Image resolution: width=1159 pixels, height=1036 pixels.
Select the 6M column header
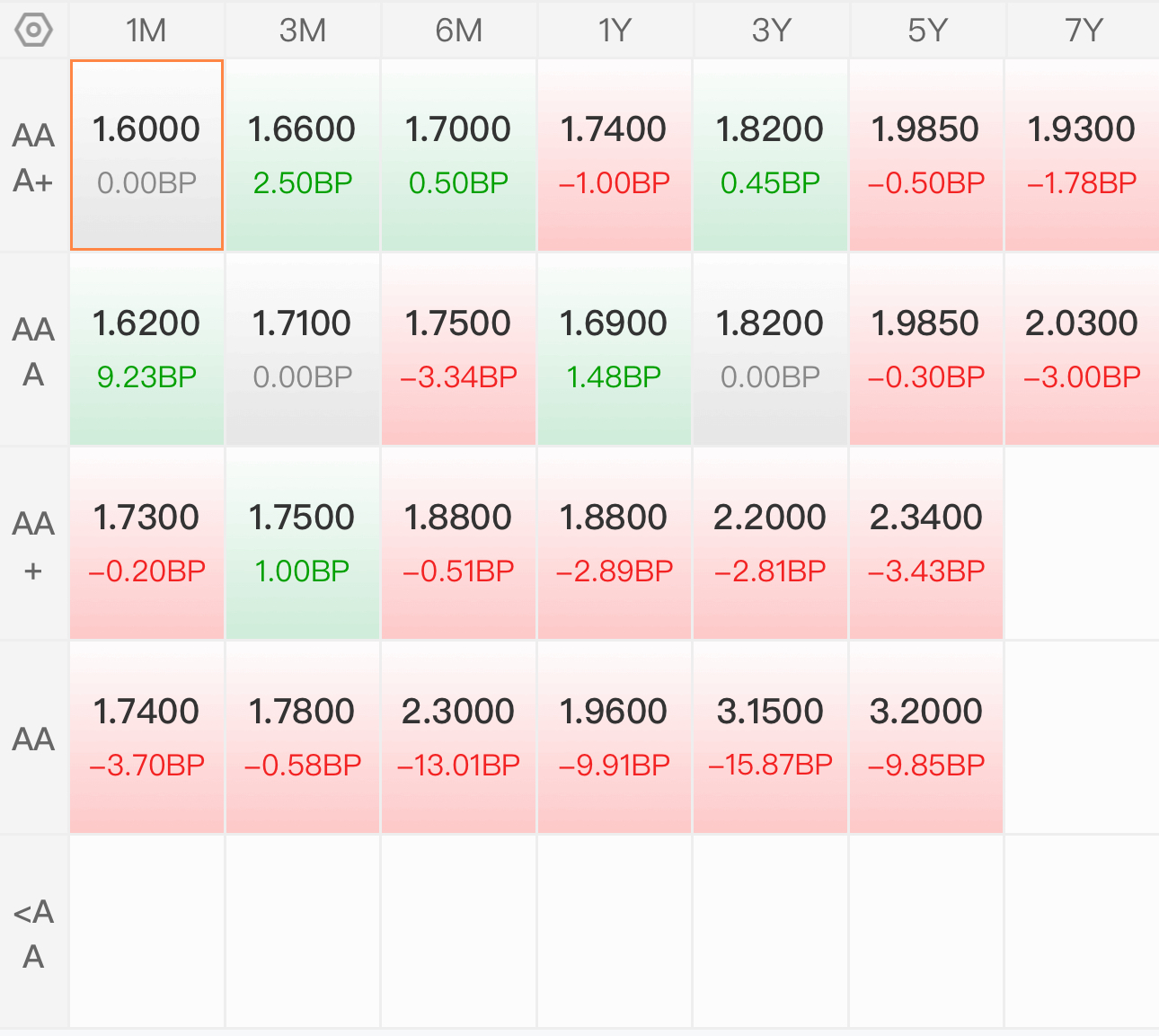458,31
